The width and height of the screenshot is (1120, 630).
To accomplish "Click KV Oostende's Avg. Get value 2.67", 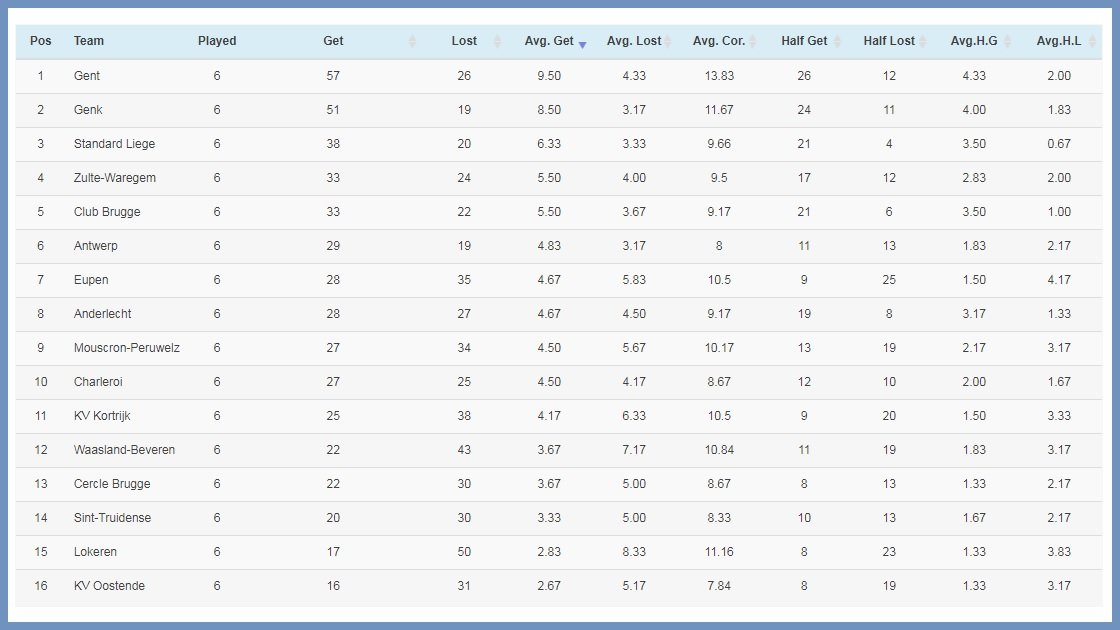I will [549, 586].
